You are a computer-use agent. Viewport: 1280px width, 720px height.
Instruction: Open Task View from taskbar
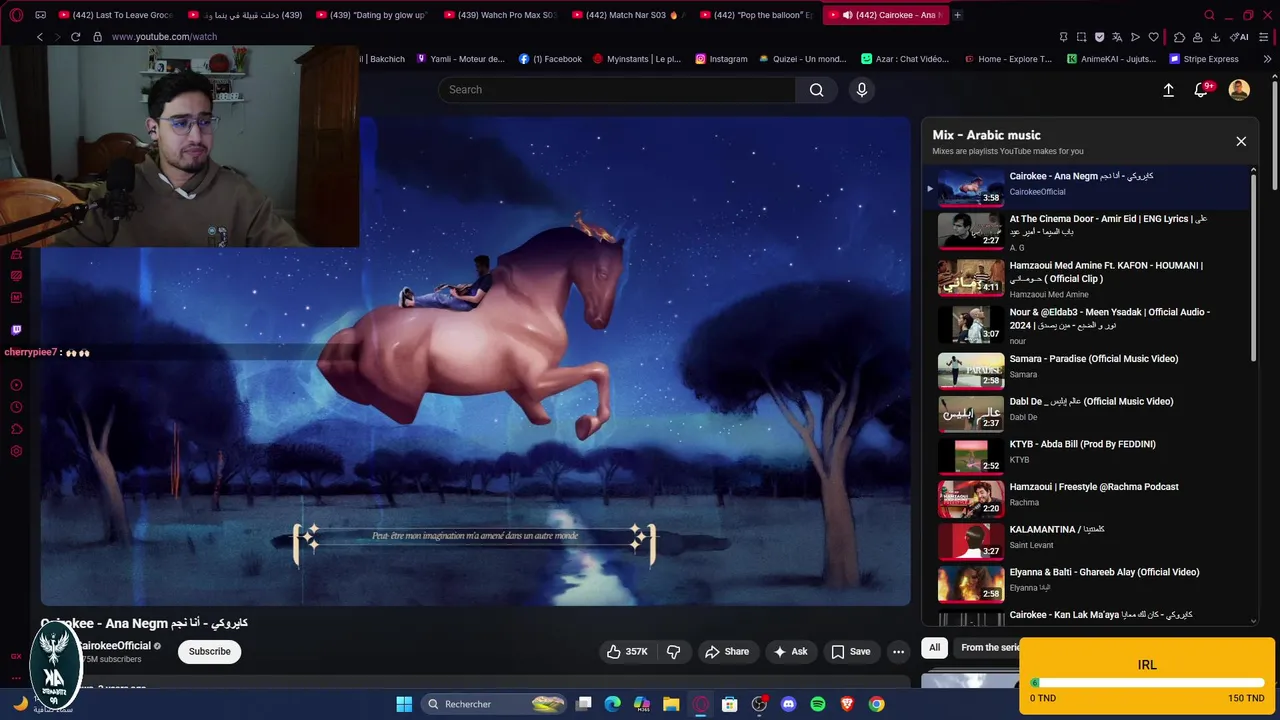584,704
